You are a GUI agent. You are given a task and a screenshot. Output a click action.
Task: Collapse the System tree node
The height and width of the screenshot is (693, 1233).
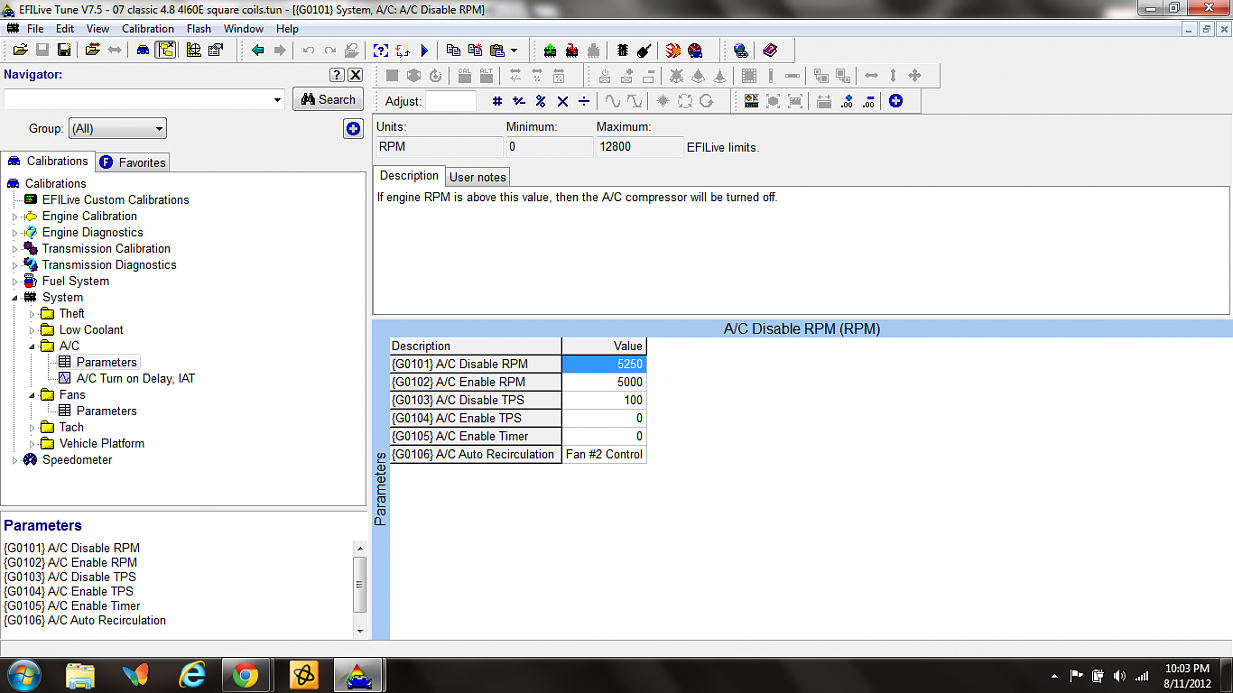14,298
